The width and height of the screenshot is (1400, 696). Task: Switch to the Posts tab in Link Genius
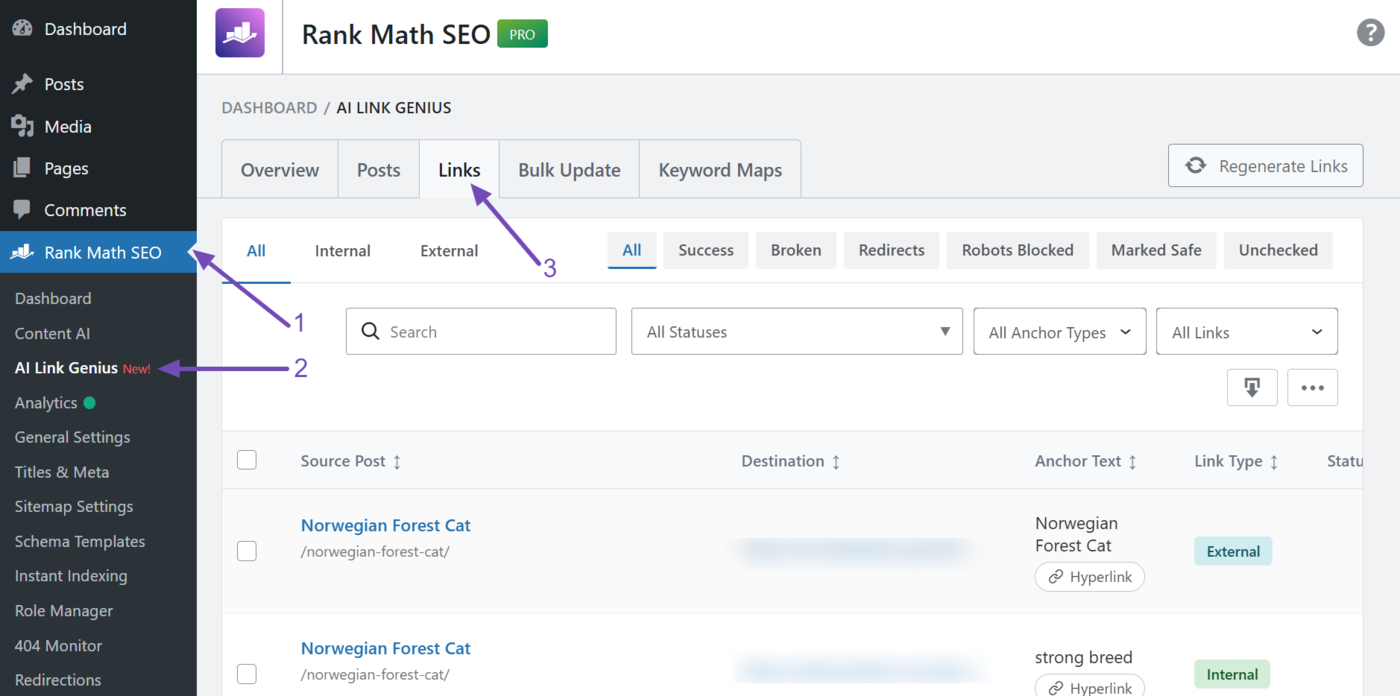tap(379, 169)
